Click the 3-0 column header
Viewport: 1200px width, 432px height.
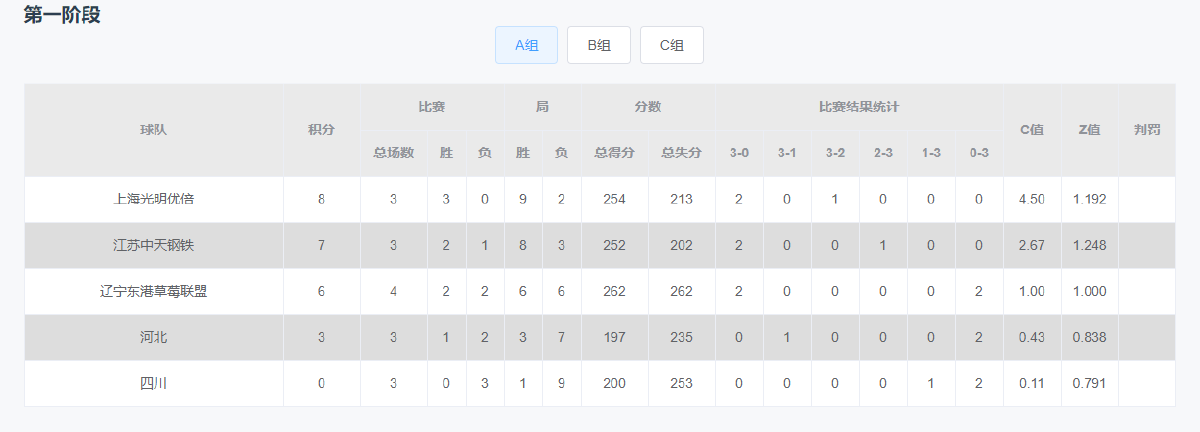[739, 153]
